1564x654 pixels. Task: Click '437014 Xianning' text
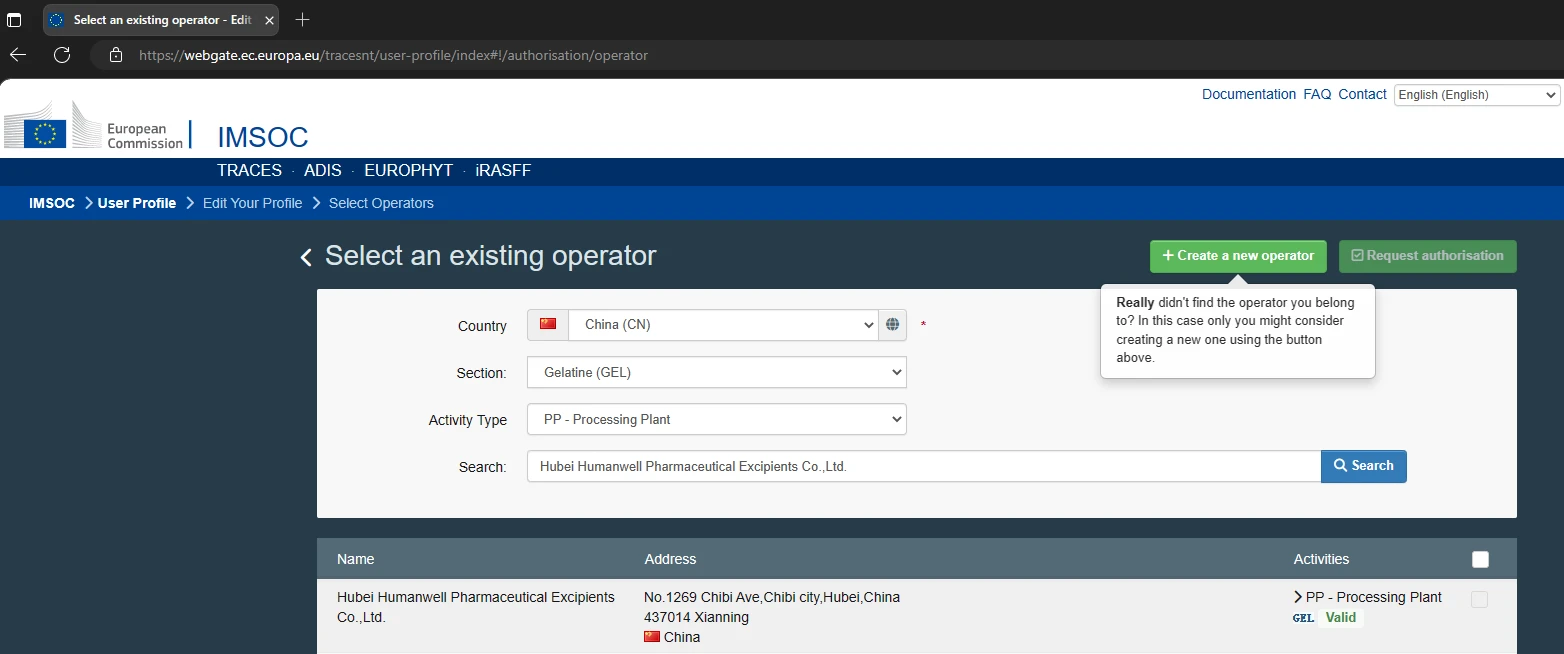pyautogui.click(x=696, y=617)
